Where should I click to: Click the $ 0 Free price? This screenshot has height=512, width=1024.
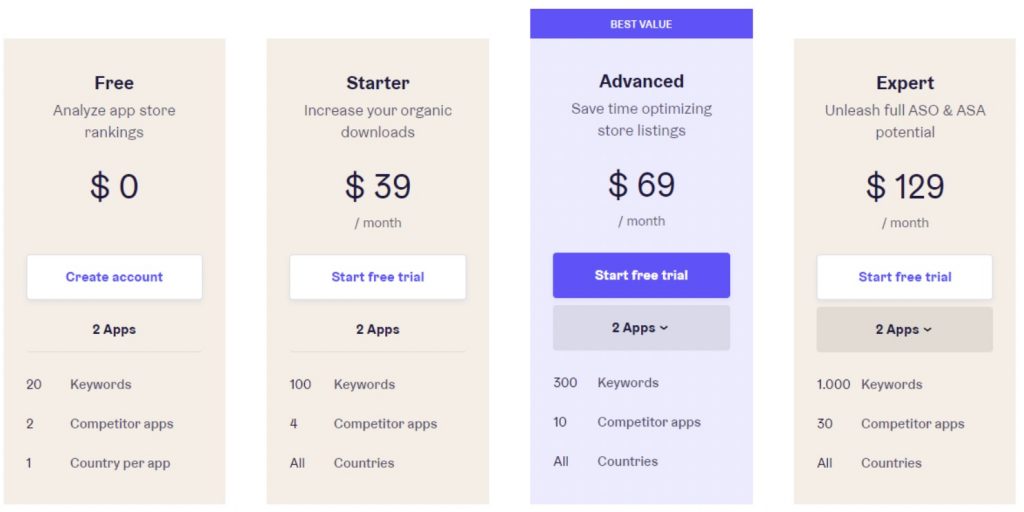pos(114,186)
